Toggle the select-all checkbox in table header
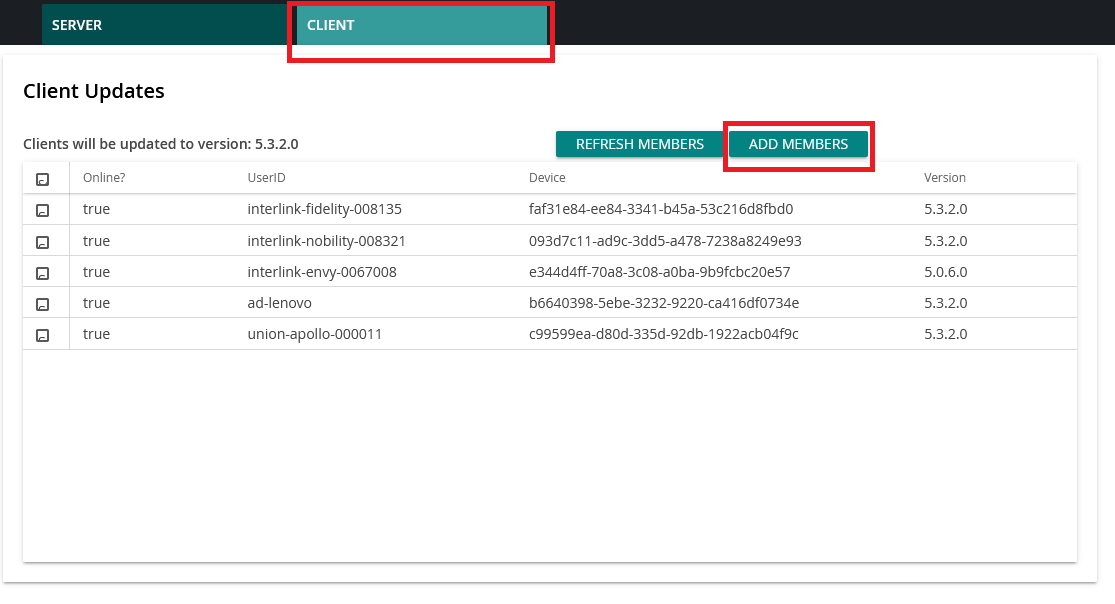Screen dimensions: 1115x604 tap(43, 180)
